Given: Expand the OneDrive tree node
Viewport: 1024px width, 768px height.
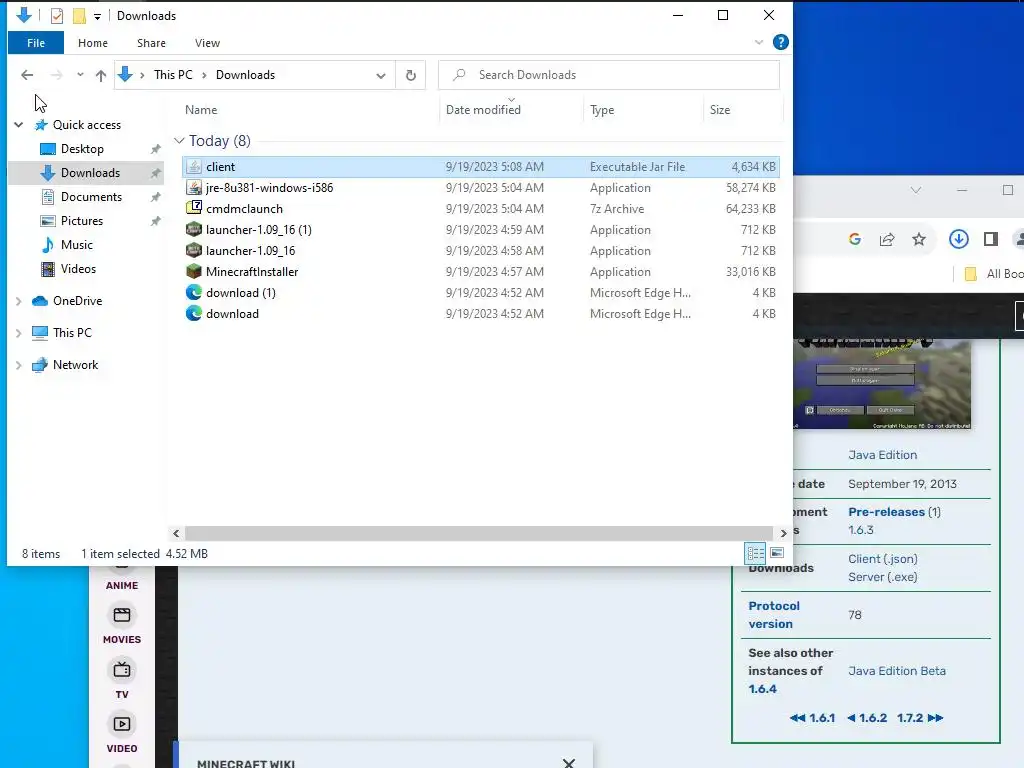Looking at the screenshot, I should (19, 301).
